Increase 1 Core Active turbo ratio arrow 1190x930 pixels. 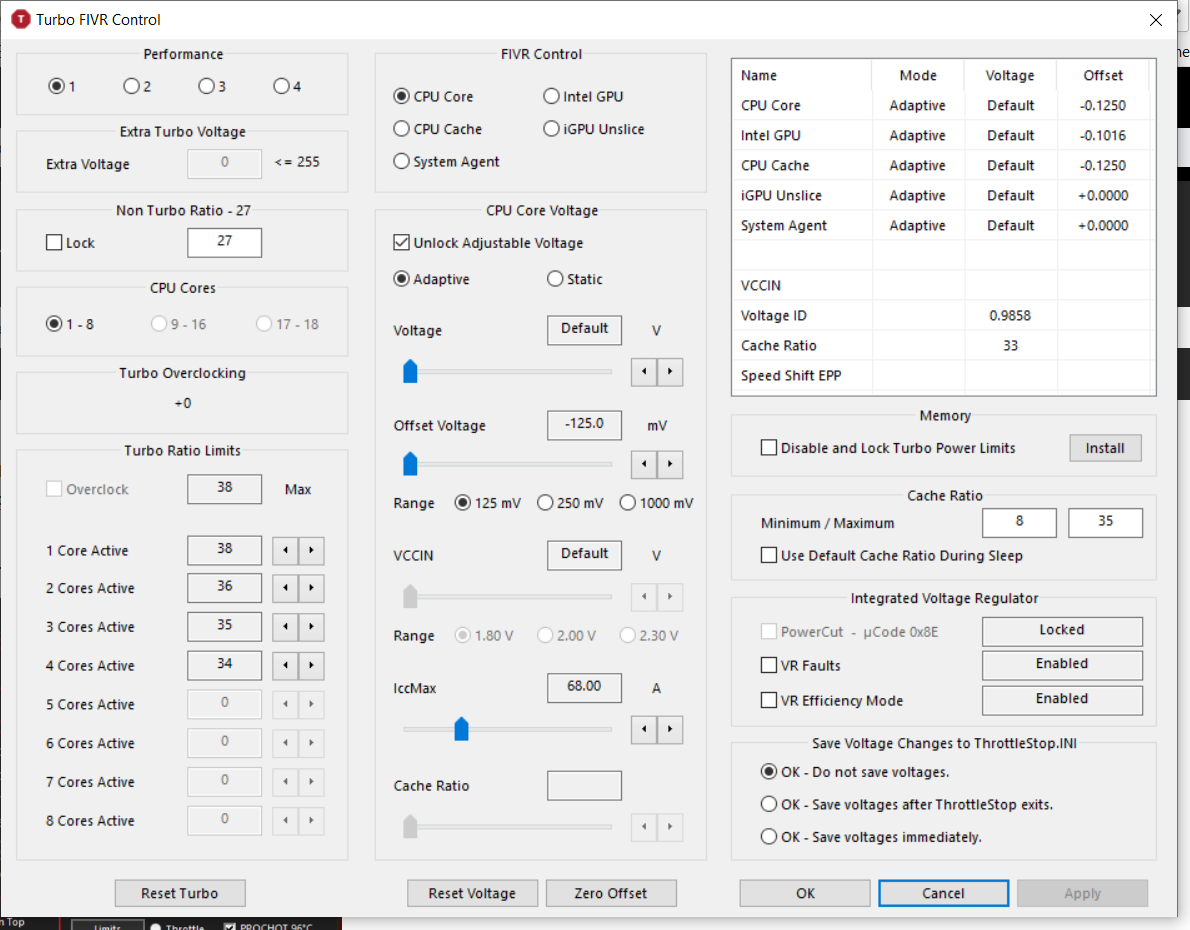click(x=311, y=550)
